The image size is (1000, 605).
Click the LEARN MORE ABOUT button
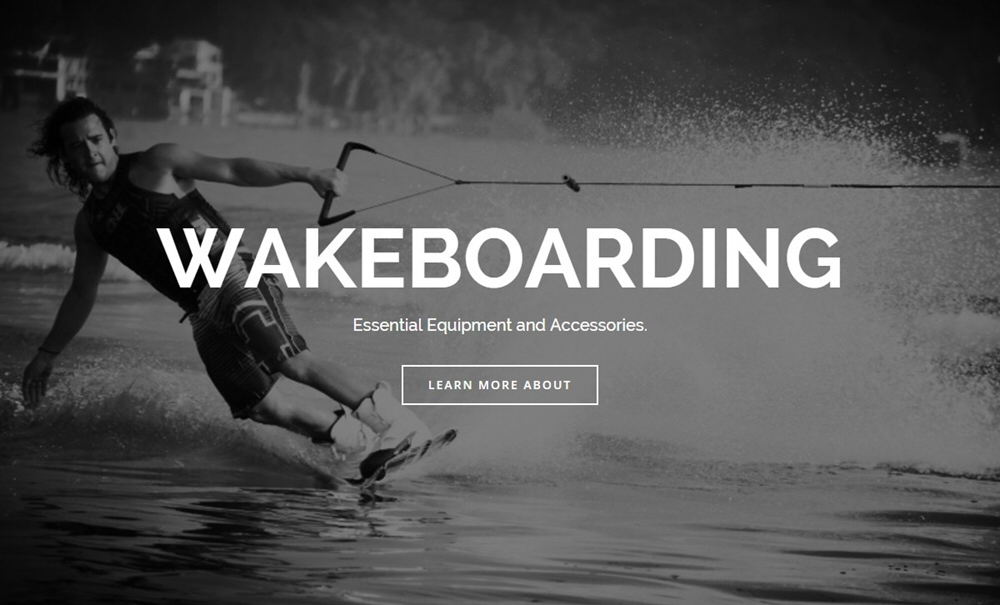click(x=499, y=385)
